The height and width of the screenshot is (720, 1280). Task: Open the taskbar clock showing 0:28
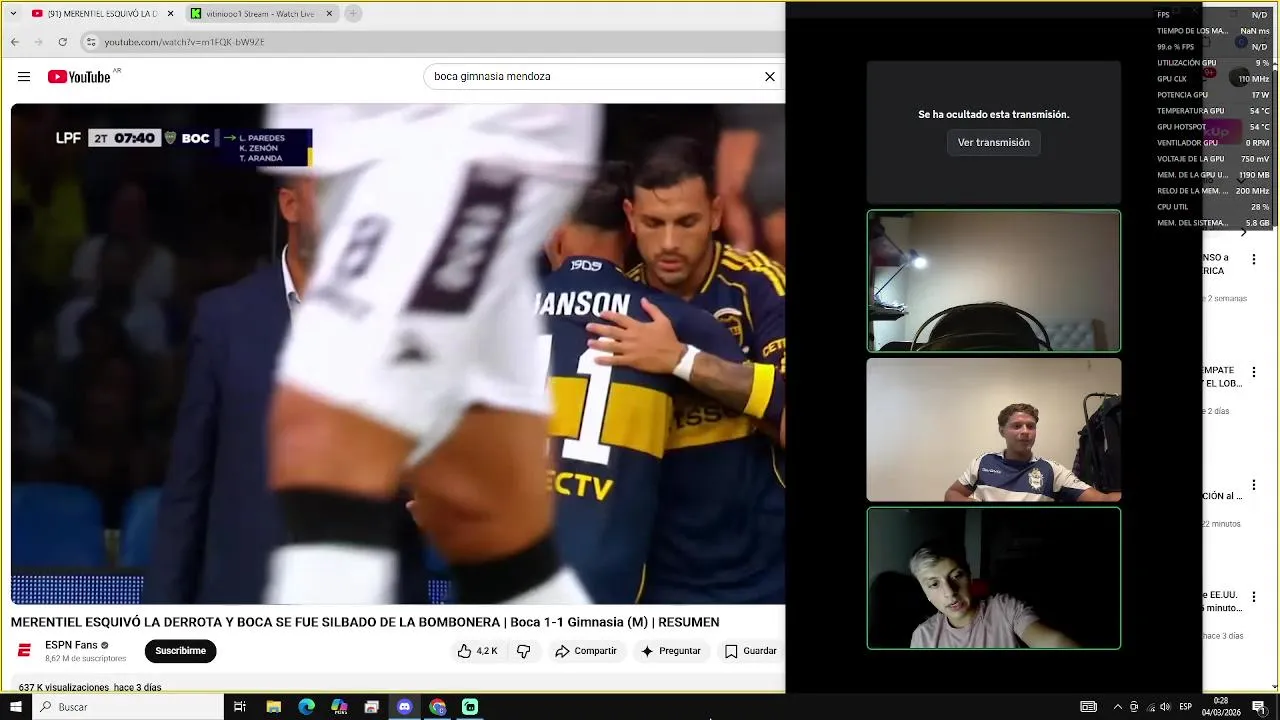(1221, 707)
